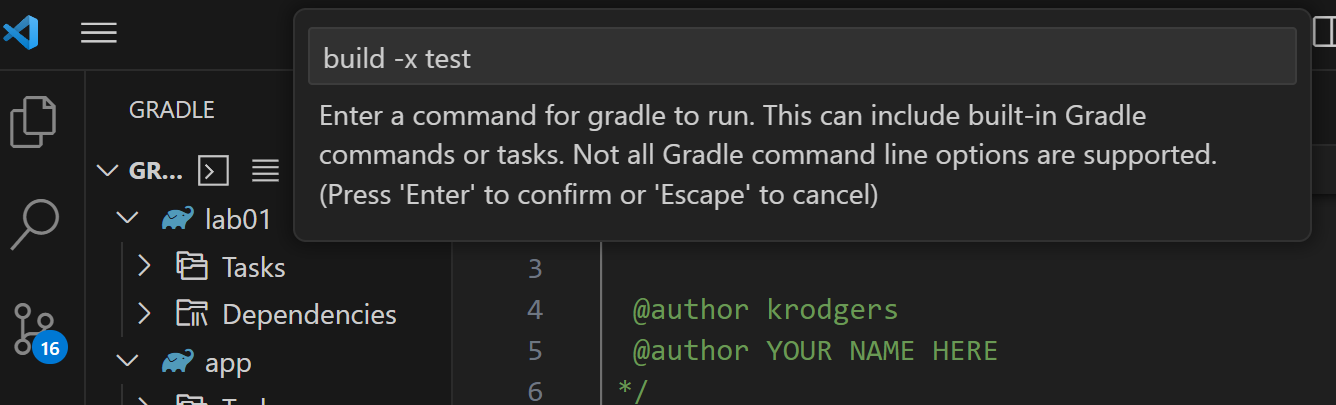Click the elephant icon beside lab01
Image resolution: width=1336 pixels, height=405 pixels.
tap(178, 219)
